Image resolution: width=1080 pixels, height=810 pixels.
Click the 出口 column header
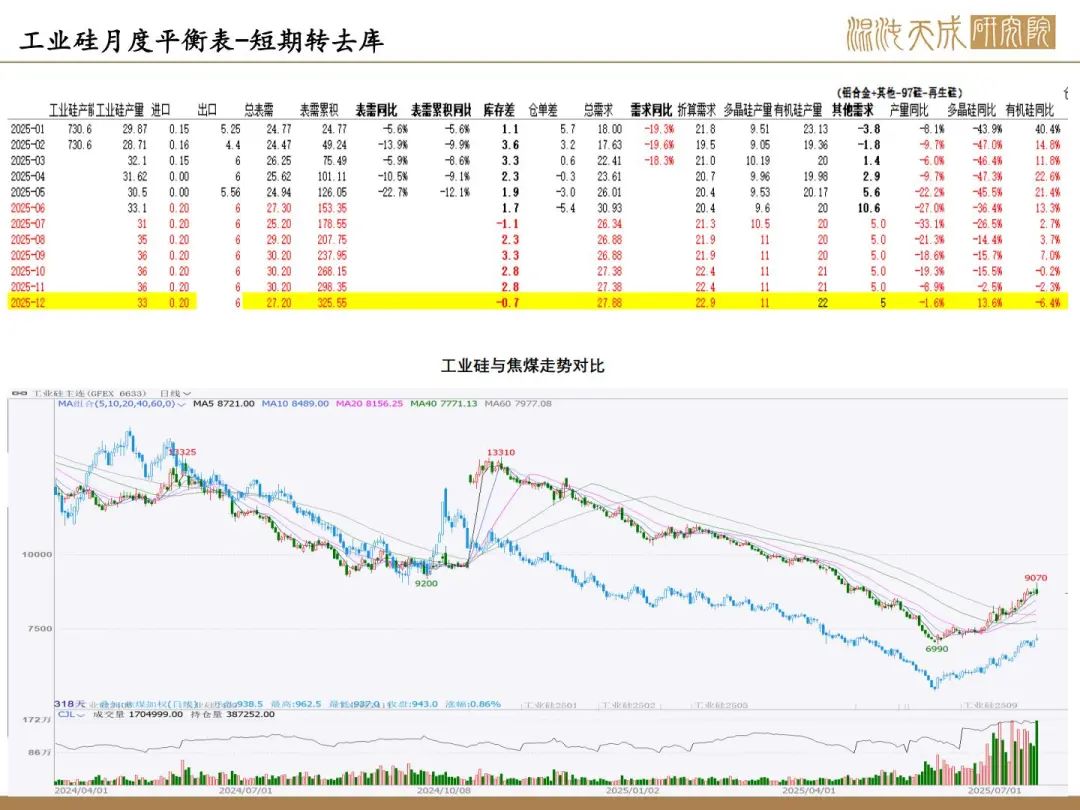(x=207, y=110)
